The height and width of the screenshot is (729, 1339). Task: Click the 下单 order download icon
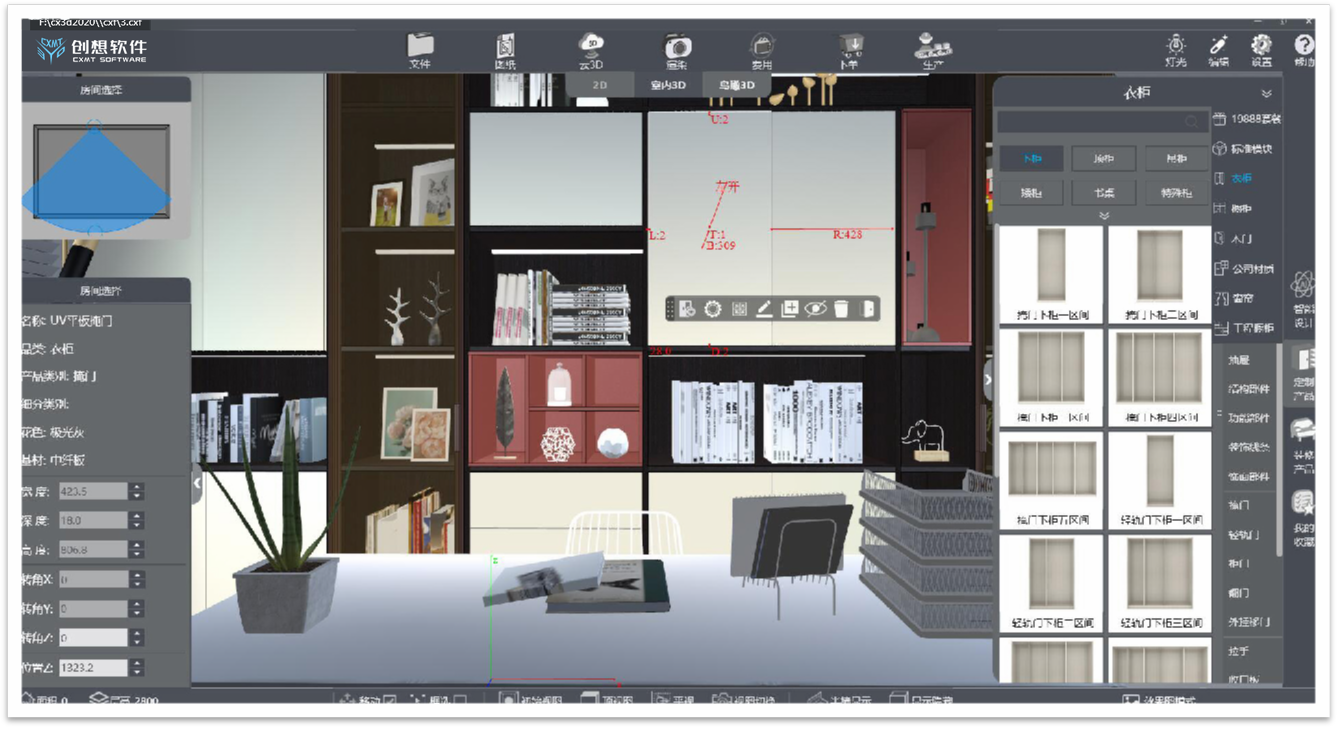pyautogui.click(x=850, y=44)
